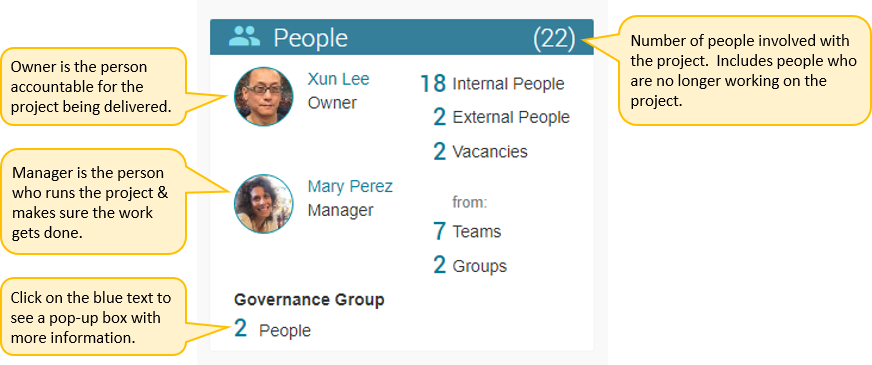Show the Governance Group 2 People details

click(240, 329)
